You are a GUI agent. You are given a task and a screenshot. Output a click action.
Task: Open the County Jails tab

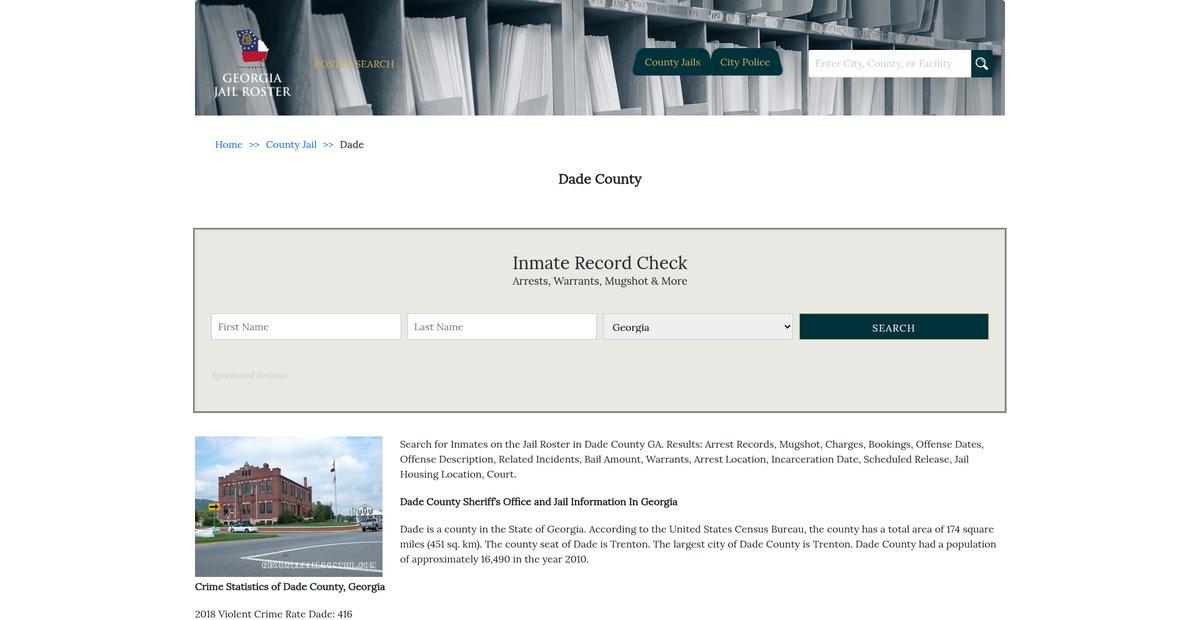[672, 62]
